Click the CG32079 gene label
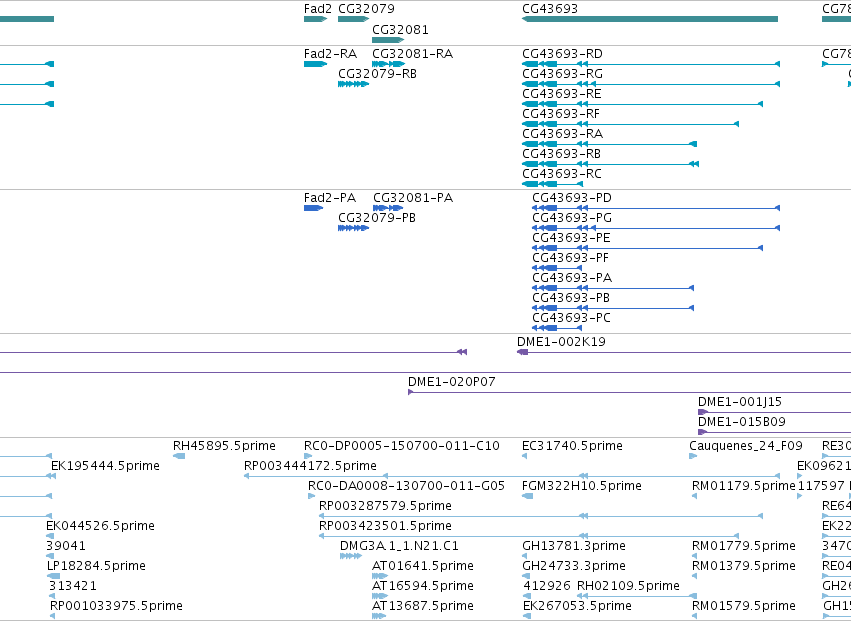Screen dimensions: 851x621 366,9
